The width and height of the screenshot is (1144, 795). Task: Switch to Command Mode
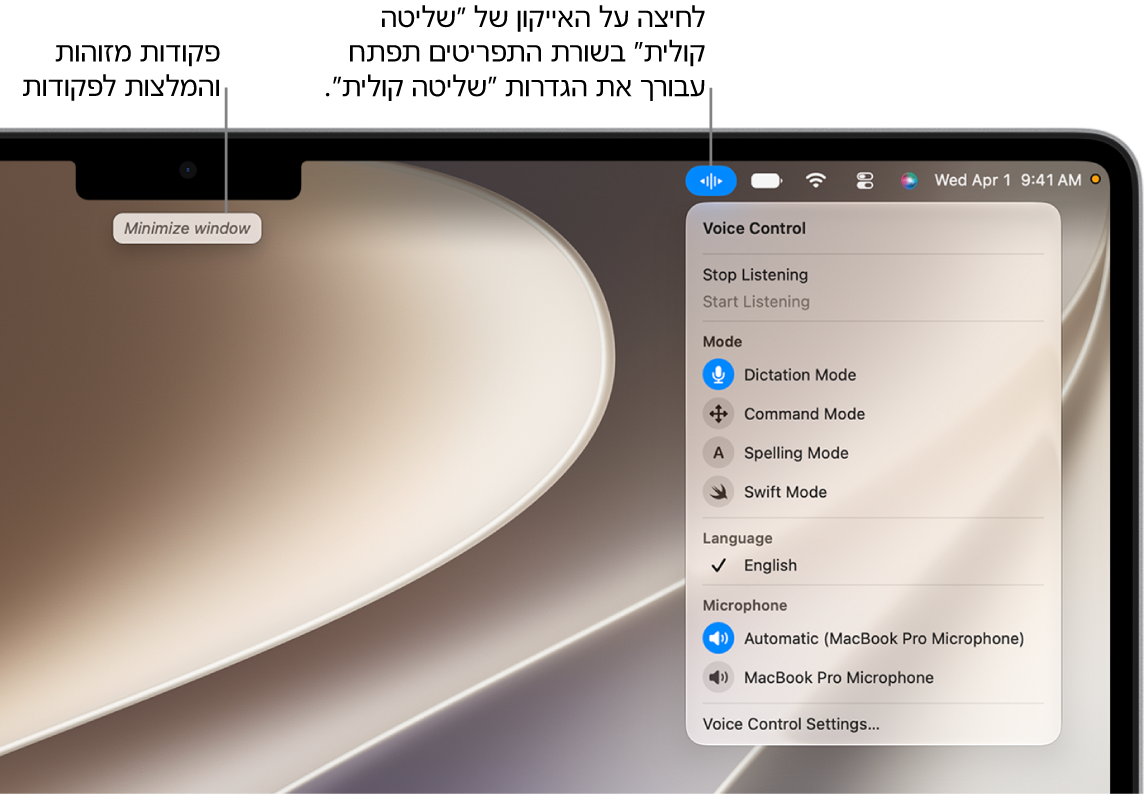coord(804,414)
